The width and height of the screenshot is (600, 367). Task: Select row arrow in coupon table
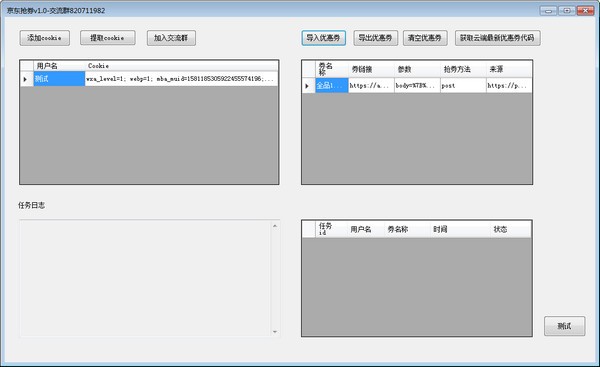coord(308,86)
